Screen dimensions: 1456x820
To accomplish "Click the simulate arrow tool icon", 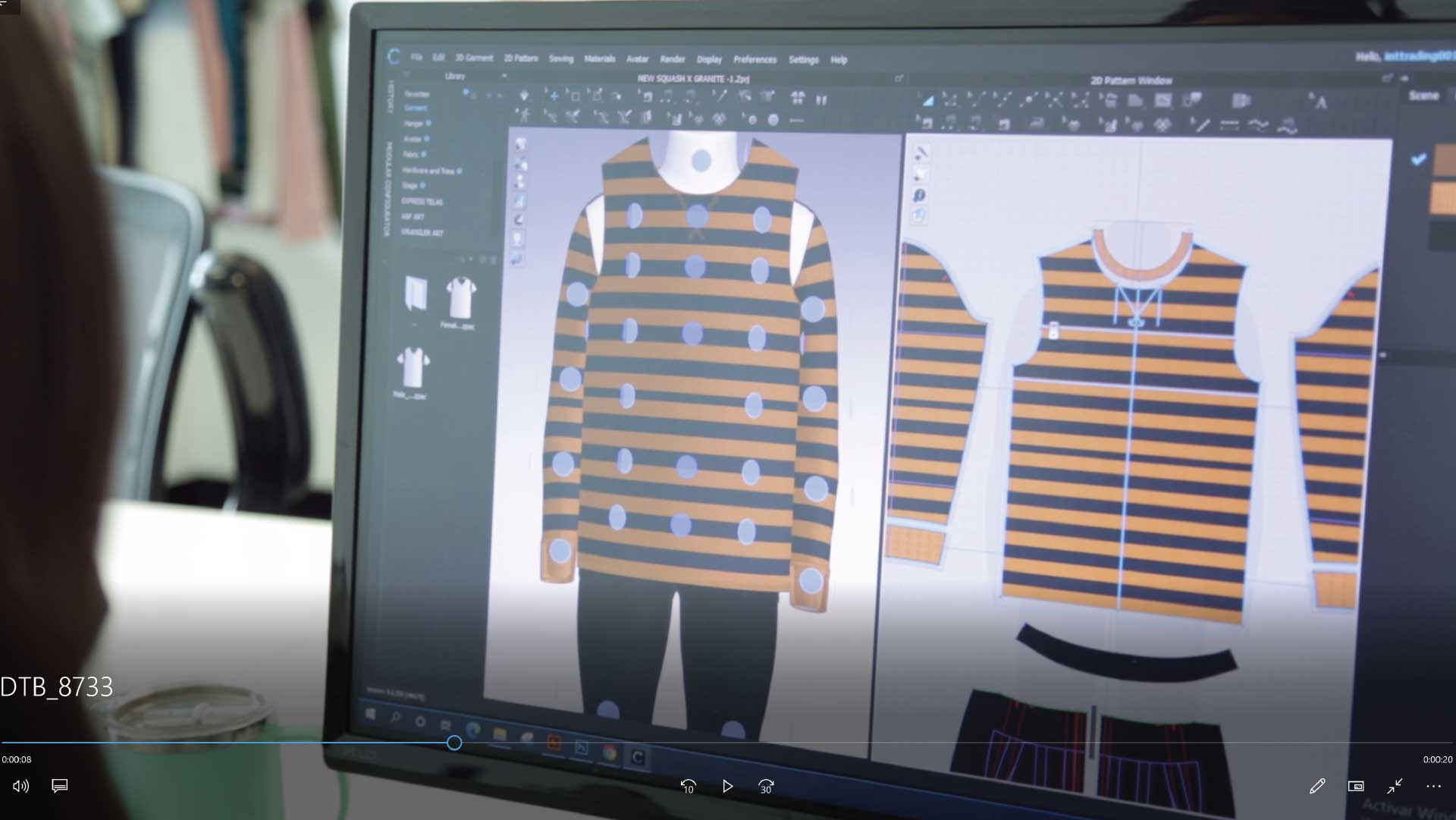I will pos(524,96).
